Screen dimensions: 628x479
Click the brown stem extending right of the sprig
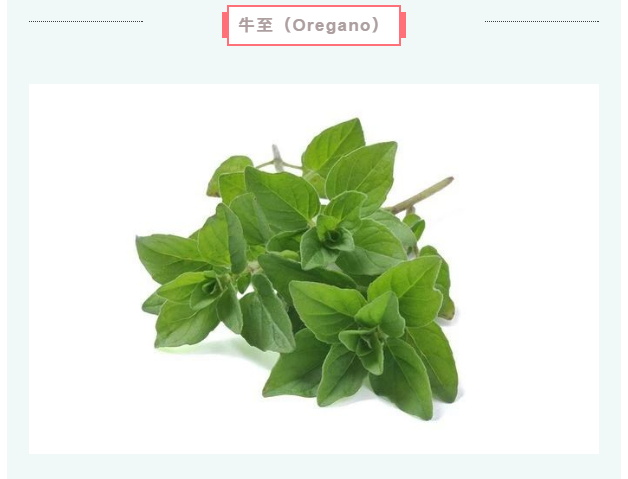click(421, 195)
